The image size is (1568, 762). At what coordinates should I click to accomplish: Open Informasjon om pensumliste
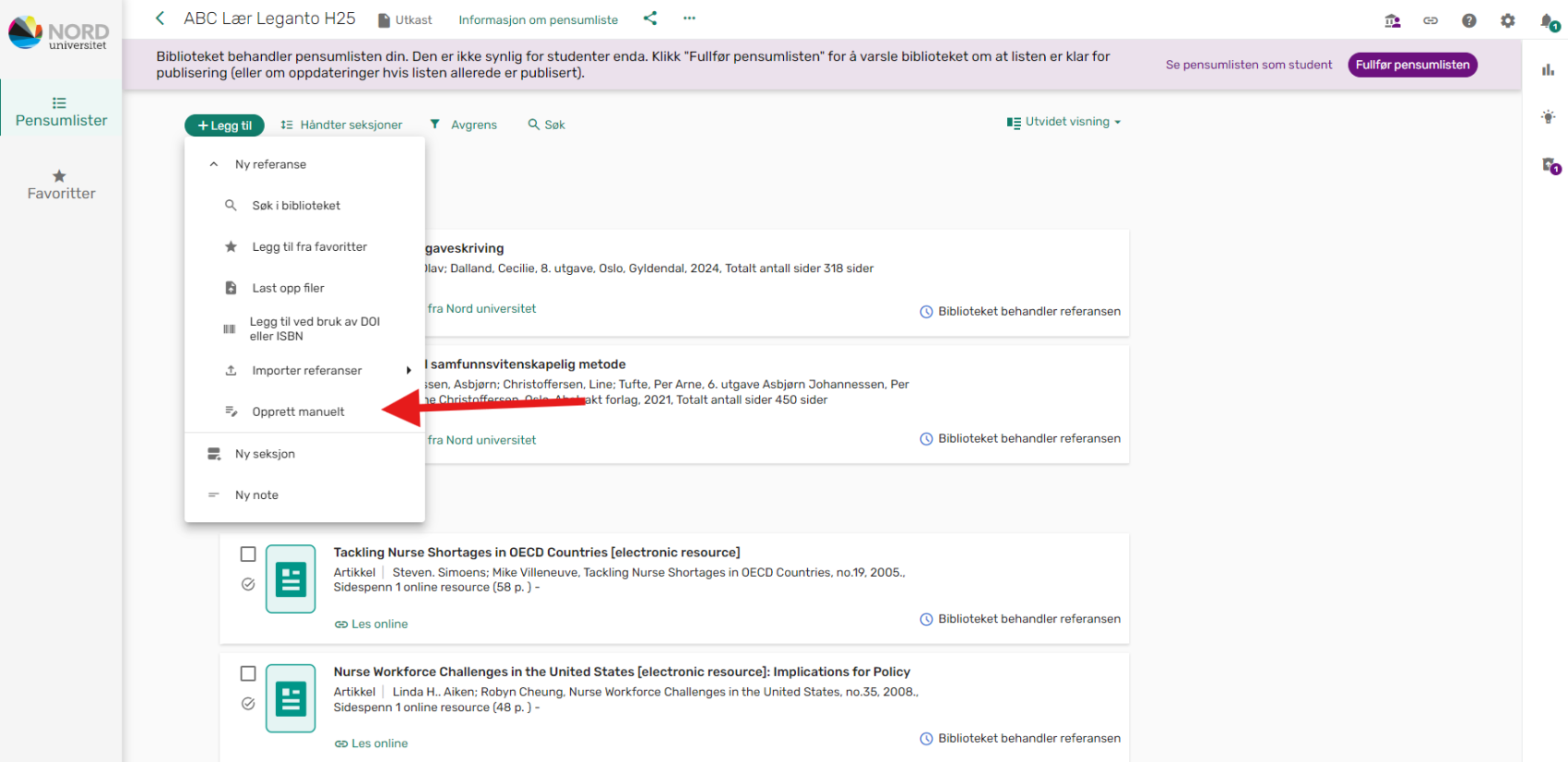pos(539,19)
